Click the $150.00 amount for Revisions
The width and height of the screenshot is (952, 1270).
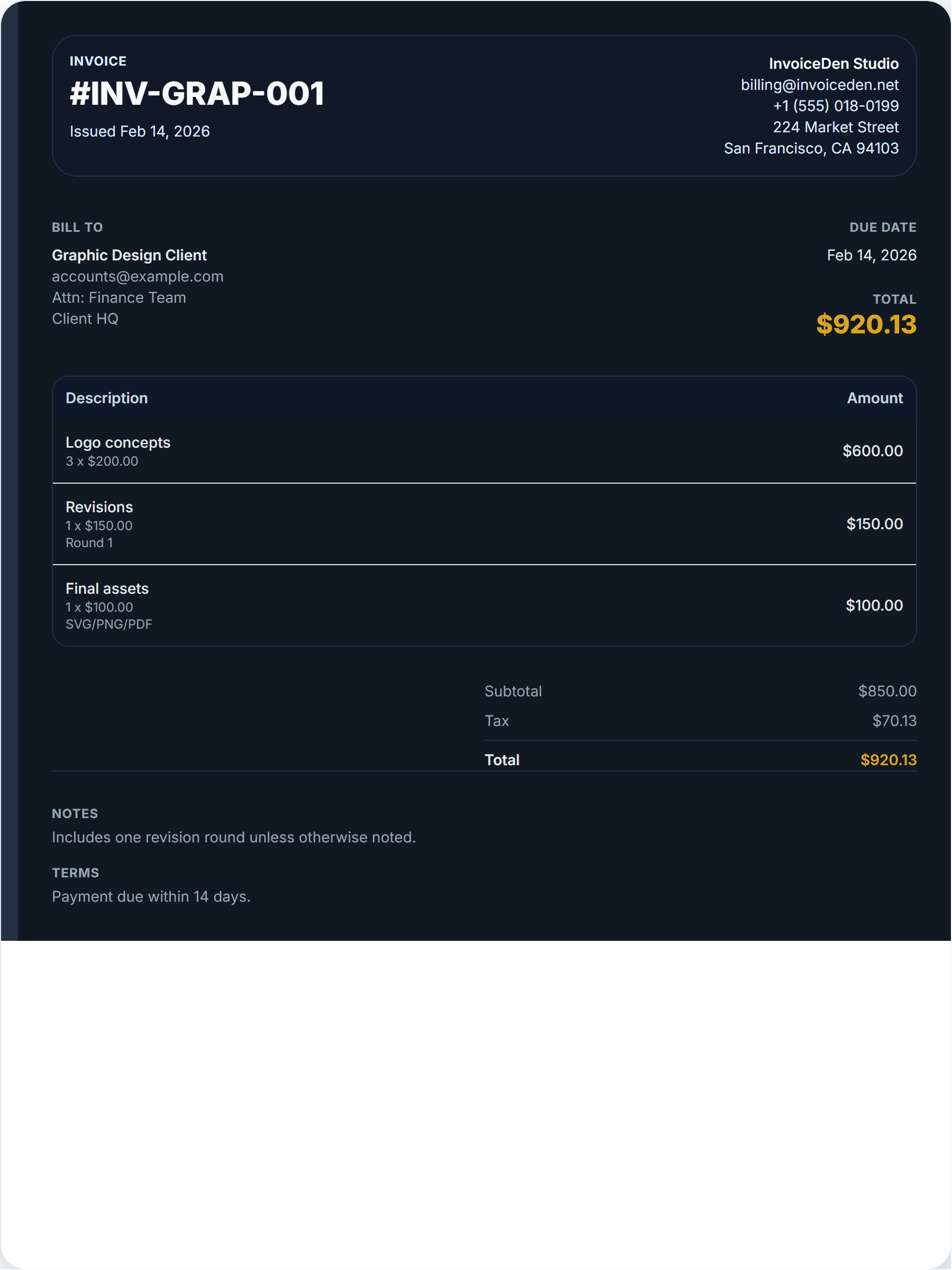point(874,524)
